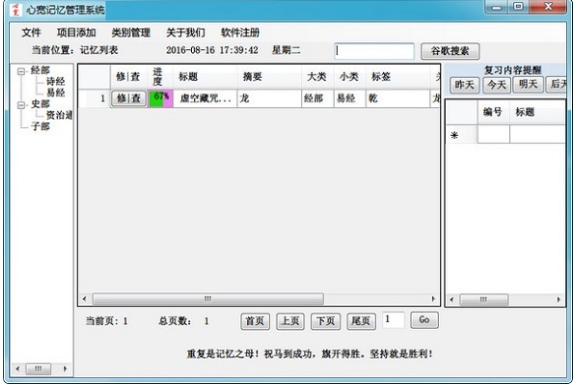Click the Go button
The width and height of the screenshot is (577, 385).
(424, 320)
